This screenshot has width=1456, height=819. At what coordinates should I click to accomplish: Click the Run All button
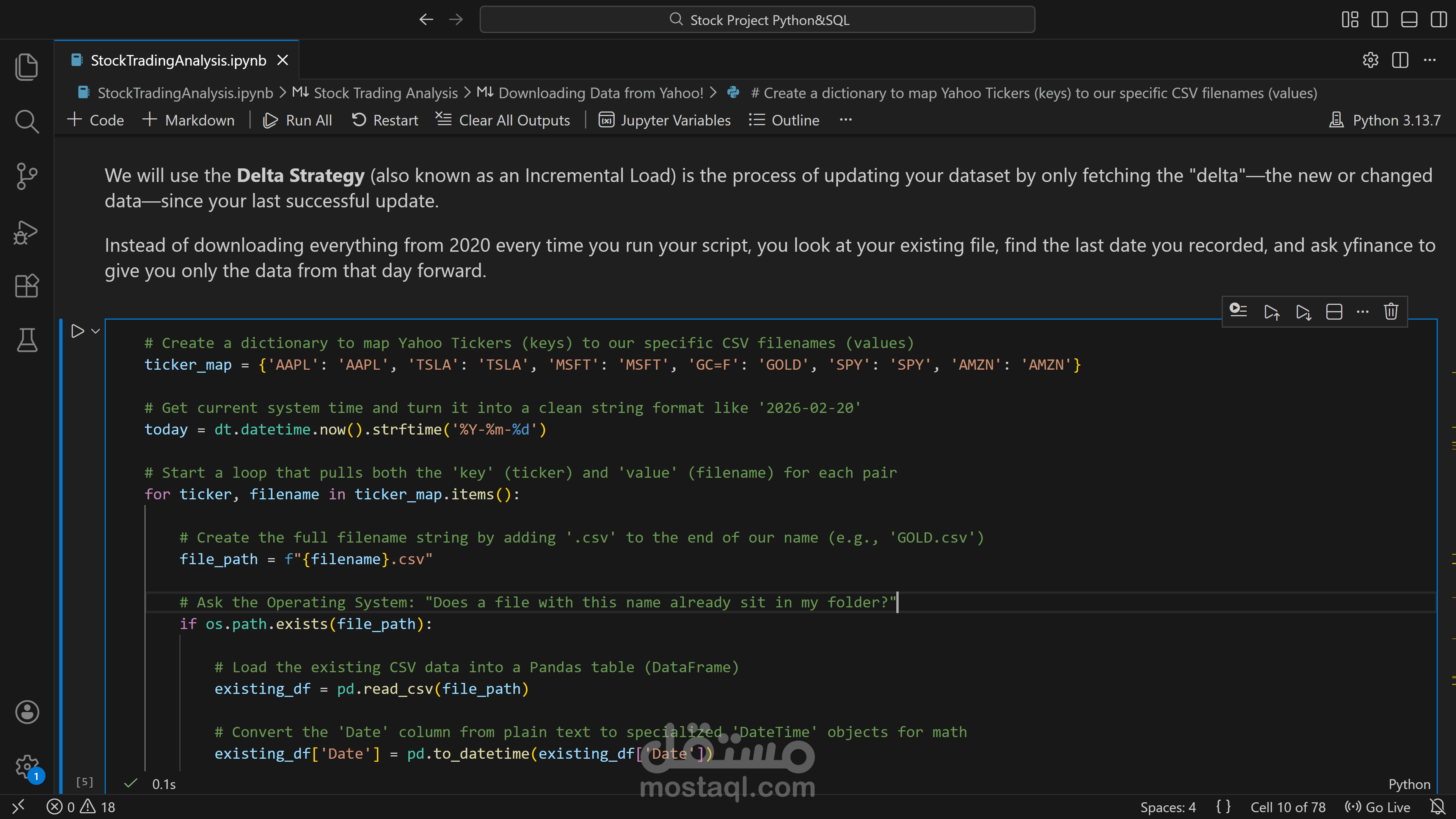(x=298, y=121)
